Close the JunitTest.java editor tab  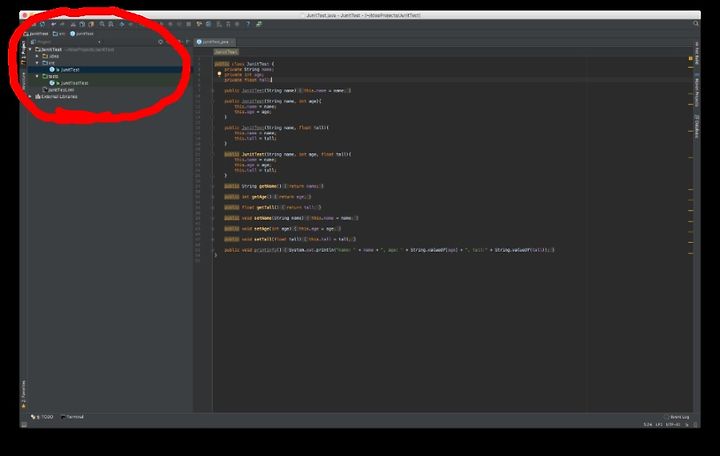[232, 42]
